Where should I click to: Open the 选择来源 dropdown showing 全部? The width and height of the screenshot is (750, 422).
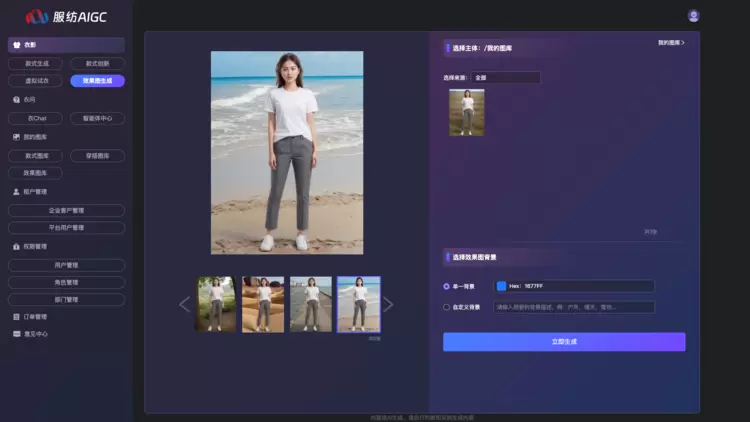click(x=505, y=77)
